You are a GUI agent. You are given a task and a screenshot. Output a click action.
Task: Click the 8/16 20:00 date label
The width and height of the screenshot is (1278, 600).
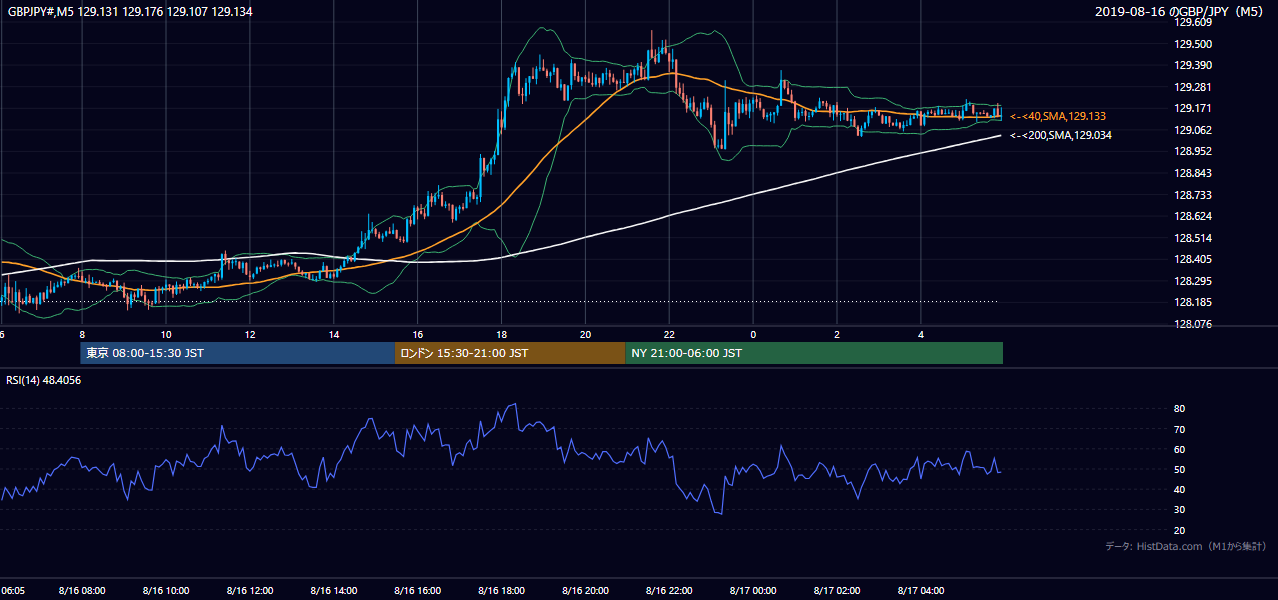click(x=585, y=591)
